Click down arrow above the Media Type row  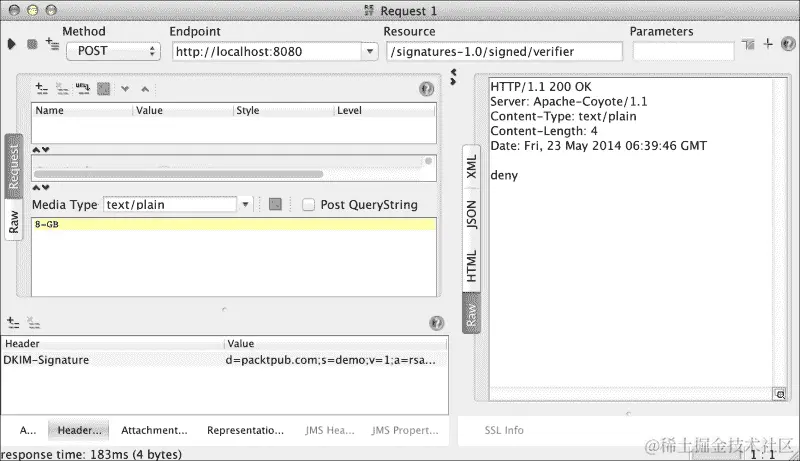(x=45, y=188)
